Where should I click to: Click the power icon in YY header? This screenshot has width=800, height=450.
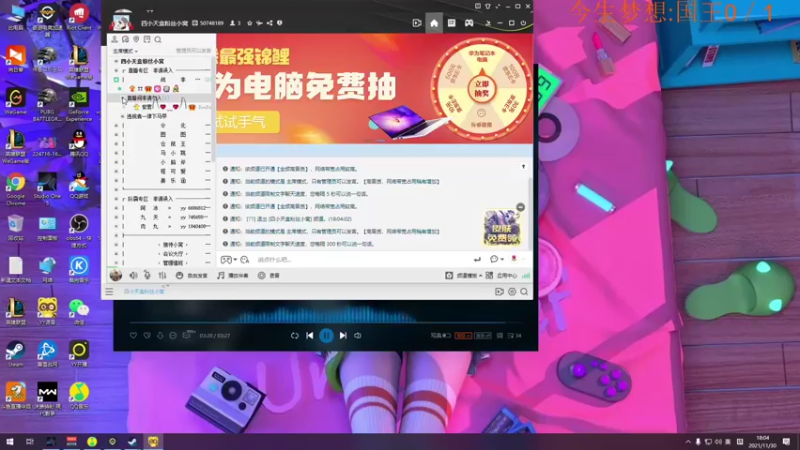(523, 23)
